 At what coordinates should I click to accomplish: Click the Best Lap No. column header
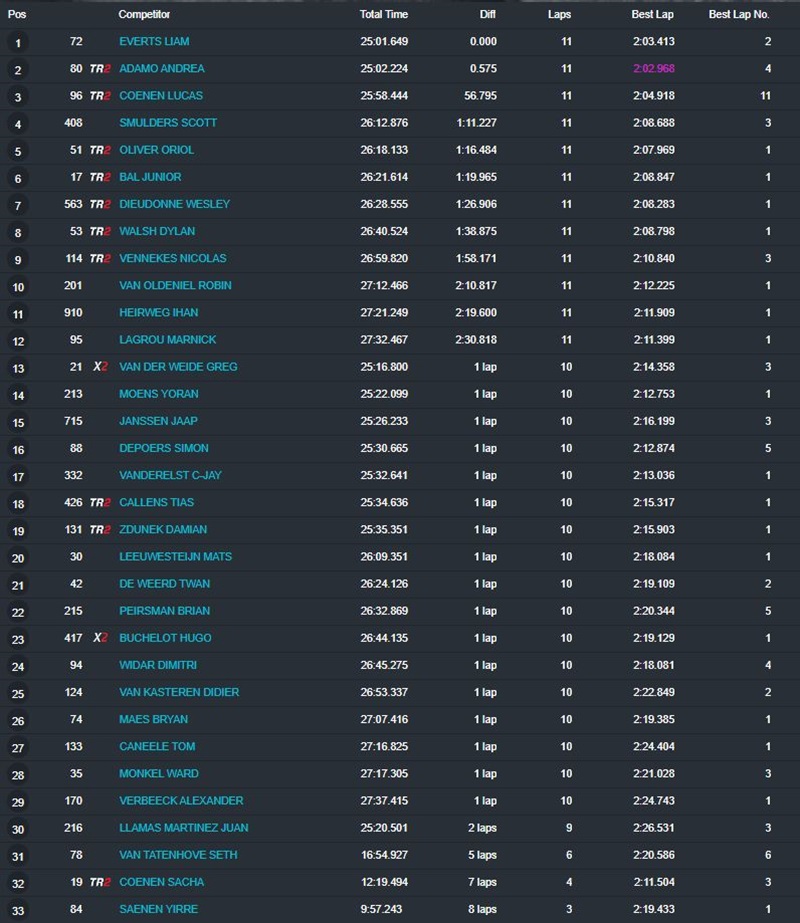[x=739, y=15]
